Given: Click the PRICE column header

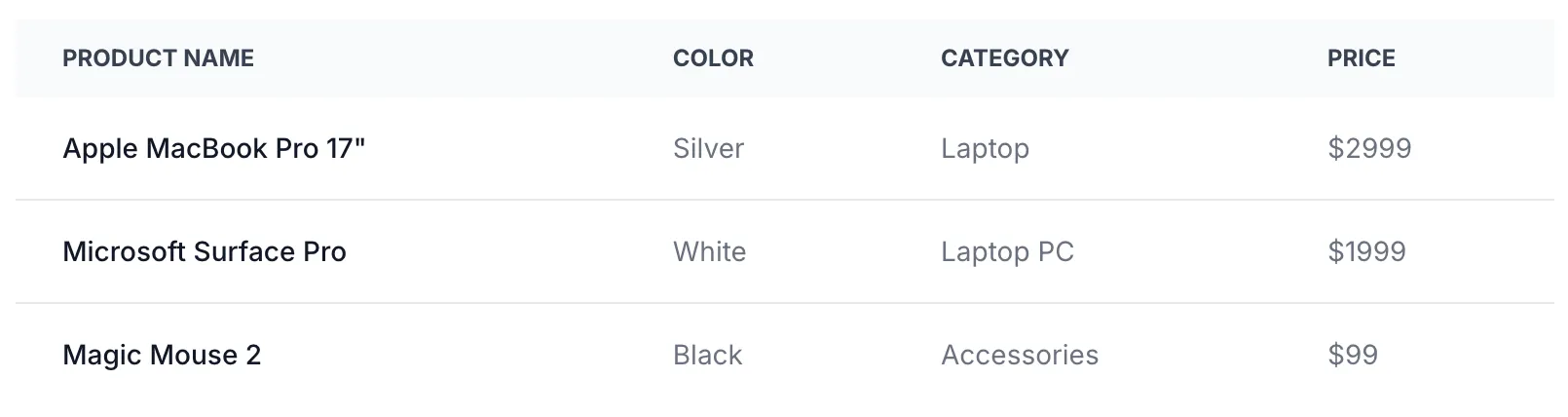Looking at the screenshot, I should click(x=1361, y=58).
